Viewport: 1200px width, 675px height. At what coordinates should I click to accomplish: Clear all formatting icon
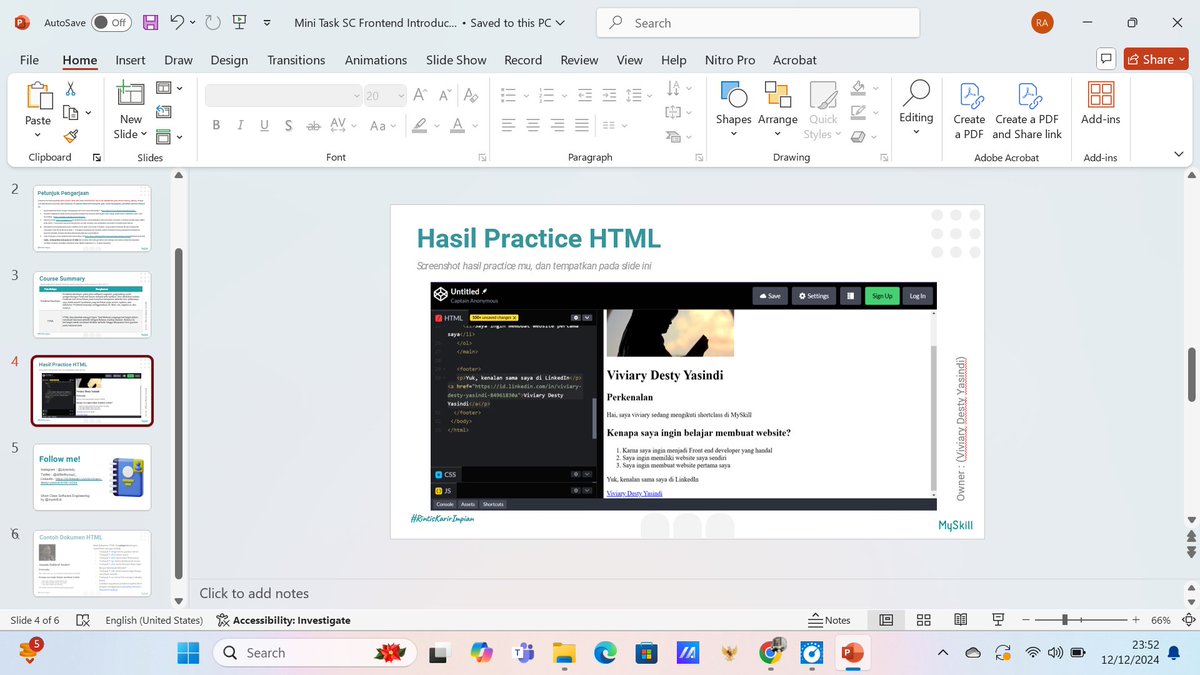coord(471,96)
